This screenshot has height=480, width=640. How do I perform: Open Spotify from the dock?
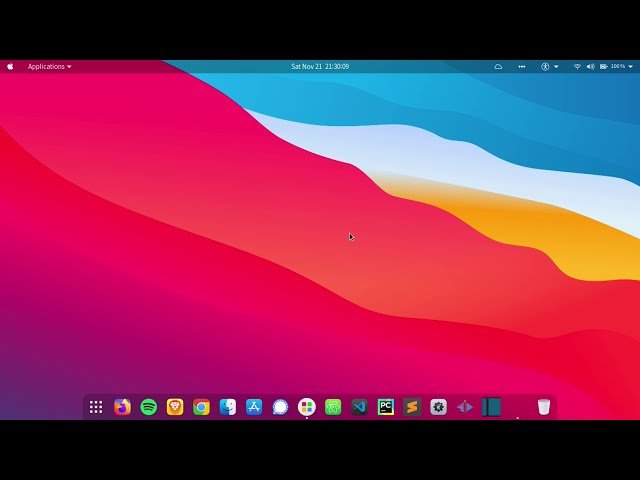[149, 407]
